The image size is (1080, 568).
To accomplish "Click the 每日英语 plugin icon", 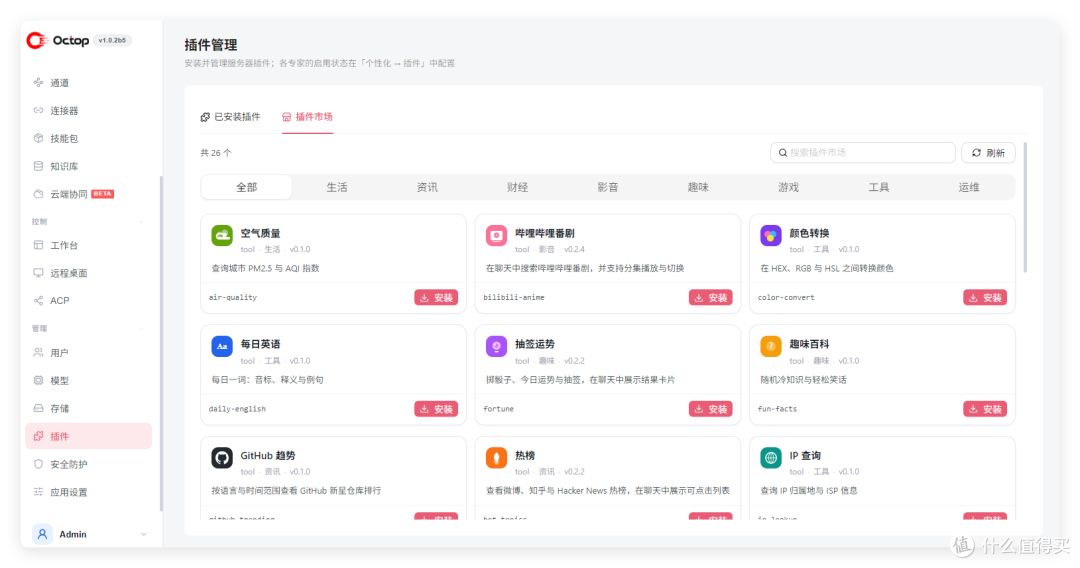I will [x=222, y=346].
